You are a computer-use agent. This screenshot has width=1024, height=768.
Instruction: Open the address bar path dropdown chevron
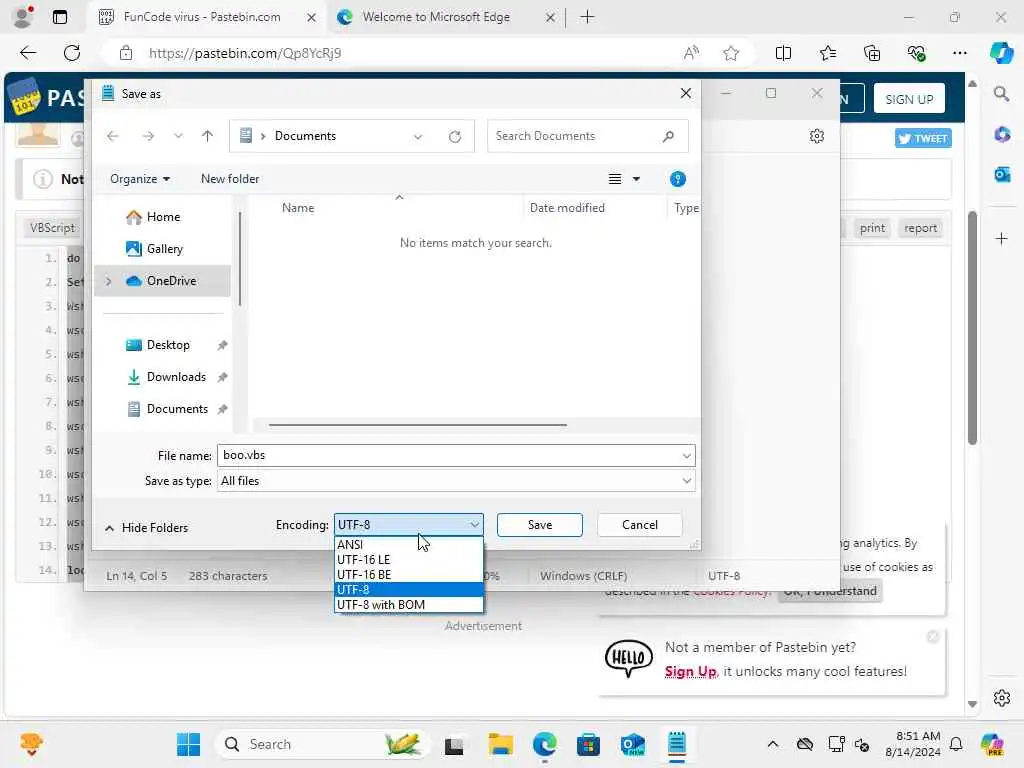tap(418, 136)
